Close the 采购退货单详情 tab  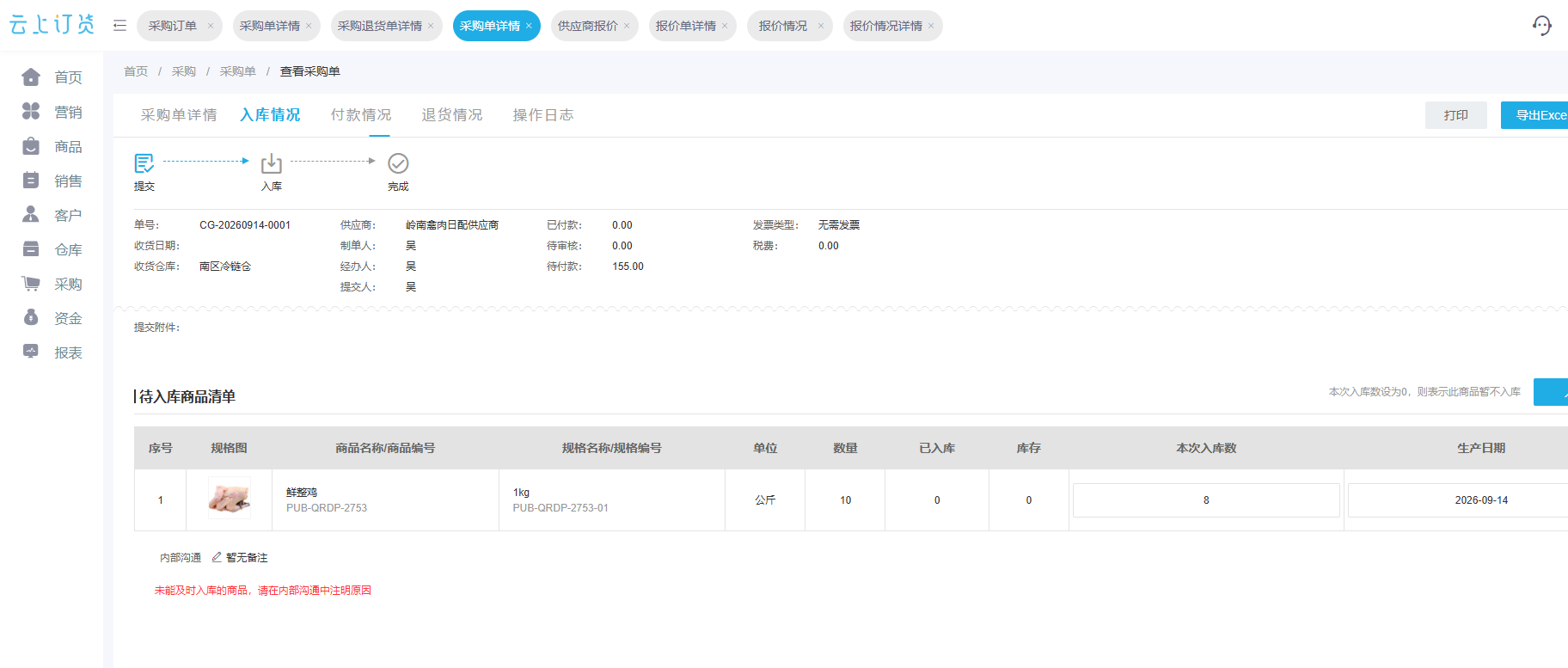431,26
